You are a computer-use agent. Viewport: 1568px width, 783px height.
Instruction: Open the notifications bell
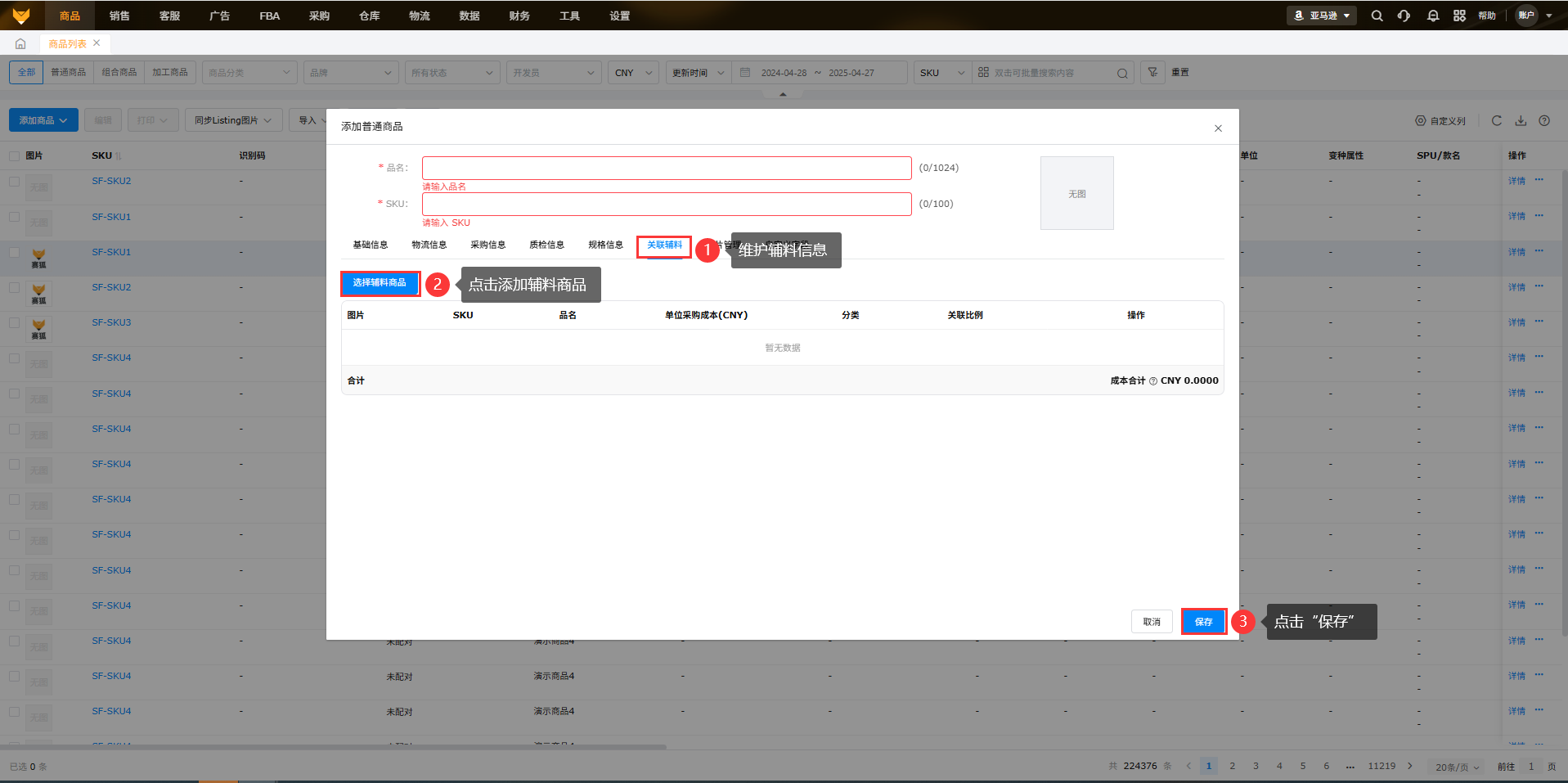click(1432, 16)
